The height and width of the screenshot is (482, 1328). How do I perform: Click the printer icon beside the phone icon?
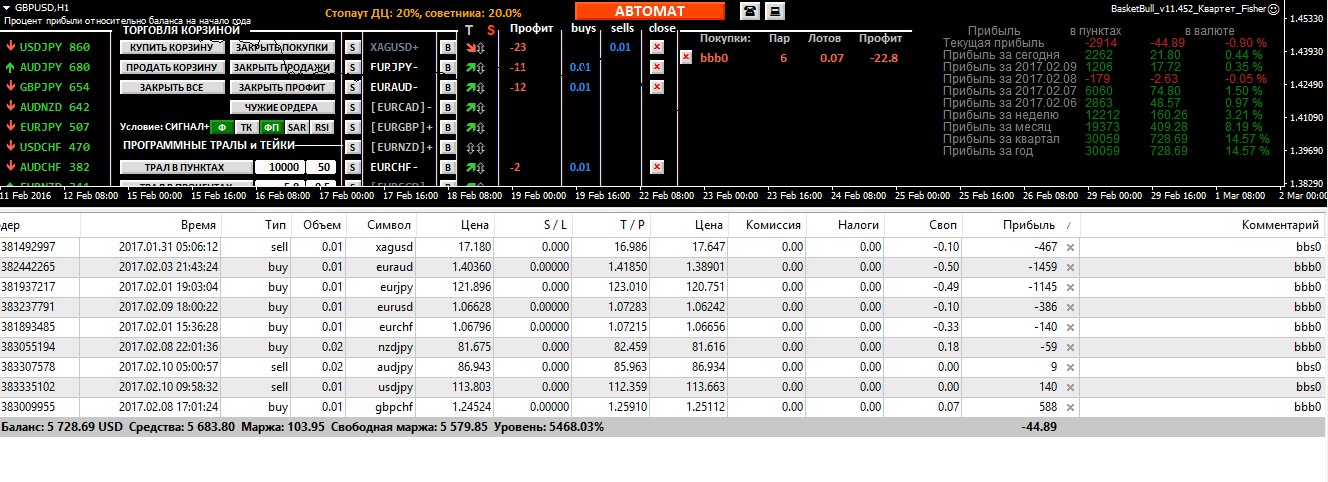coord(776,11)
